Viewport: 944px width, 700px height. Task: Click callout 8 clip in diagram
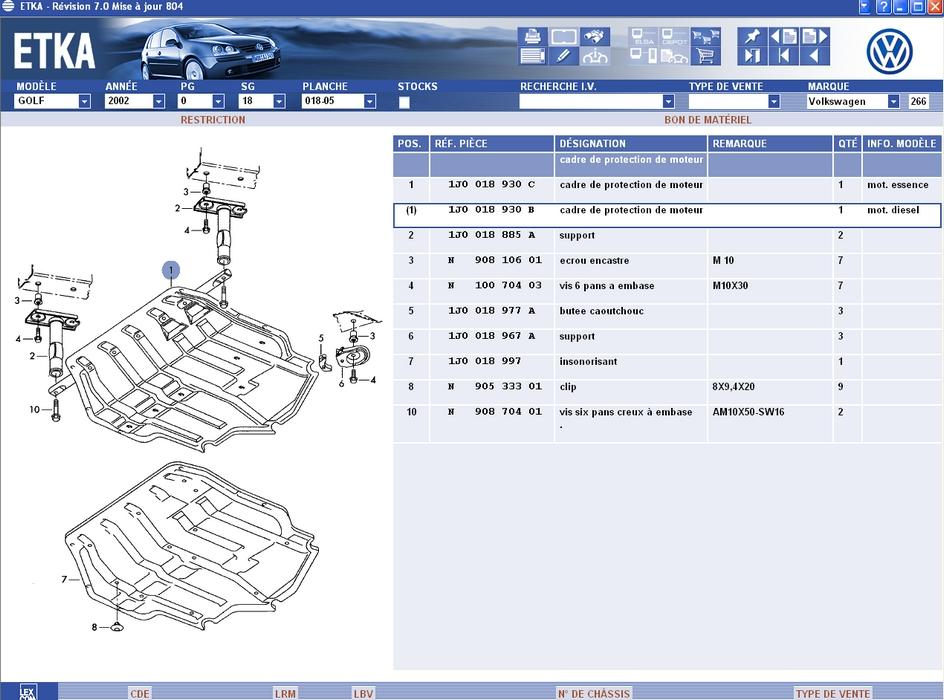[x=94, y=627]
